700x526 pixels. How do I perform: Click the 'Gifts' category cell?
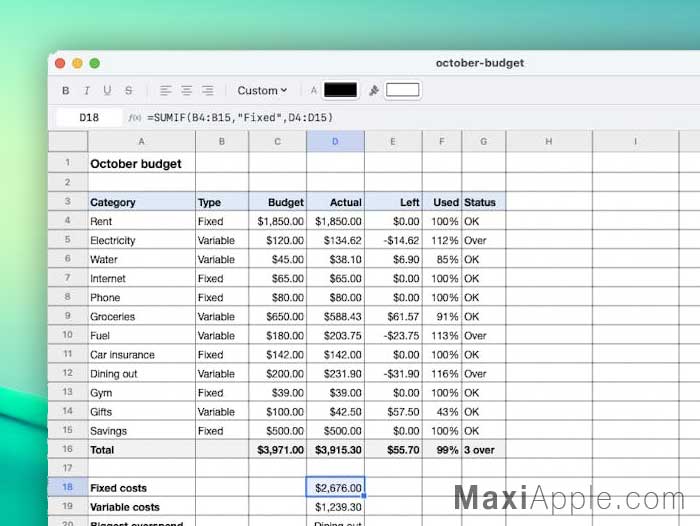[x=142, y=412]
